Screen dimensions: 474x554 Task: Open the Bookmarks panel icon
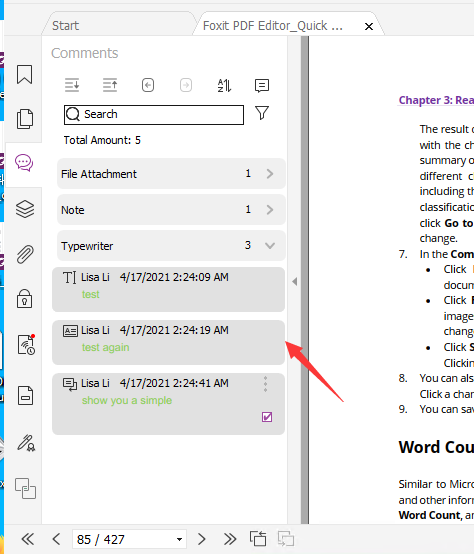24,74
